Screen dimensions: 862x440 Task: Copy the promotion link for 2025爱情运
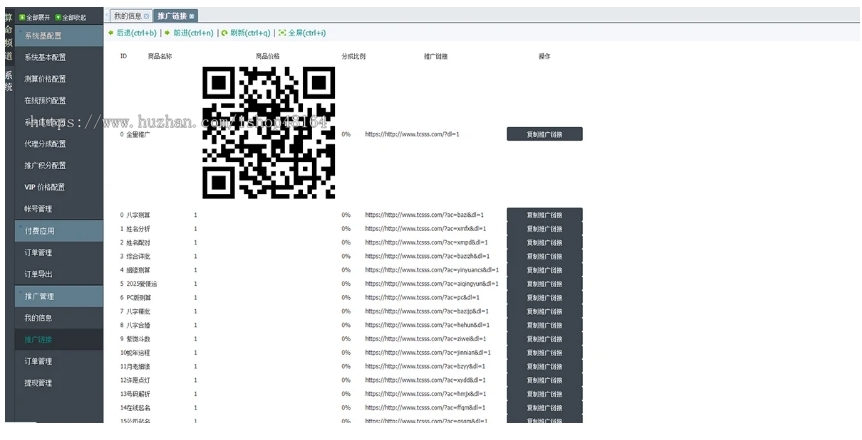[x=544, y=284]
